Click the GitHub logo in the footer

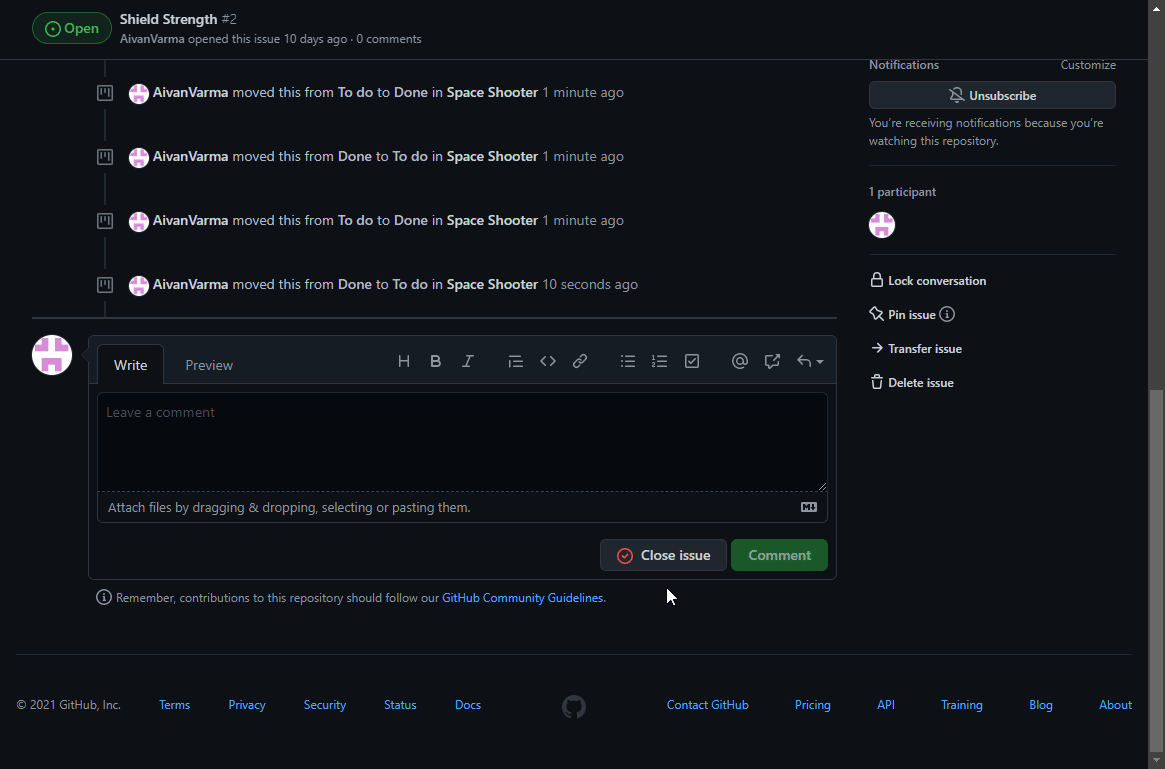[574, 707]
